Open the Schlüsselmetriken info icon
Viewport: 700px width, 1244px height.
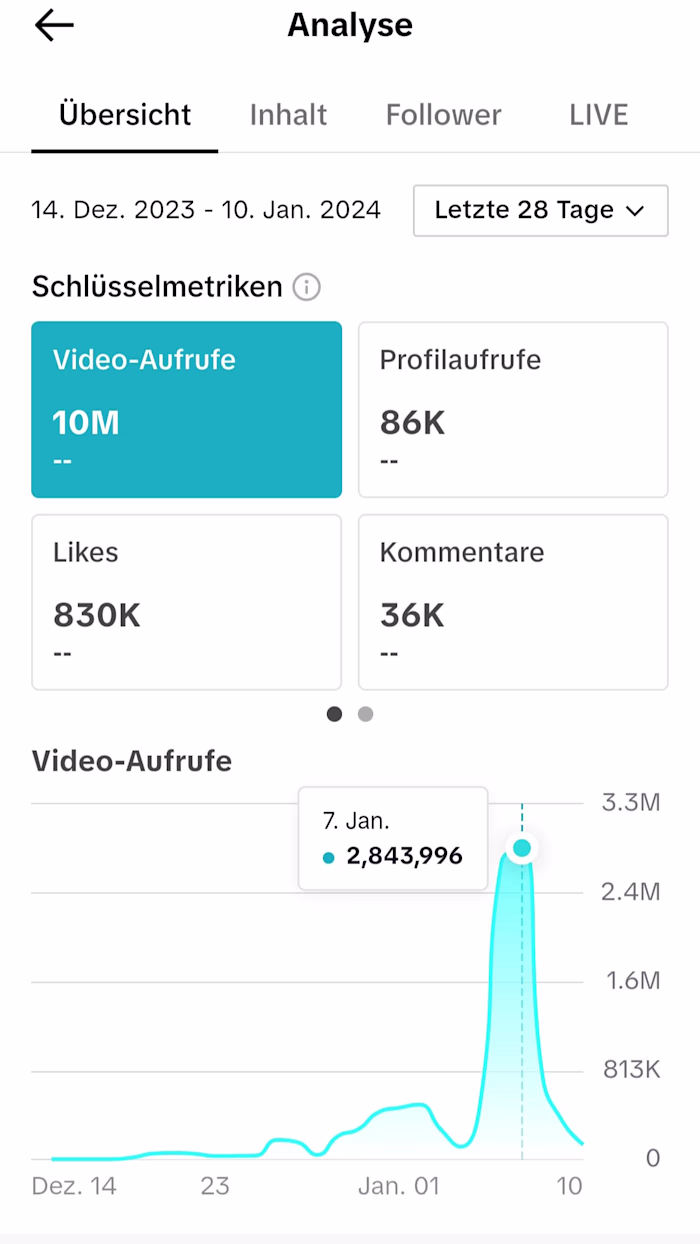[308, 287]
